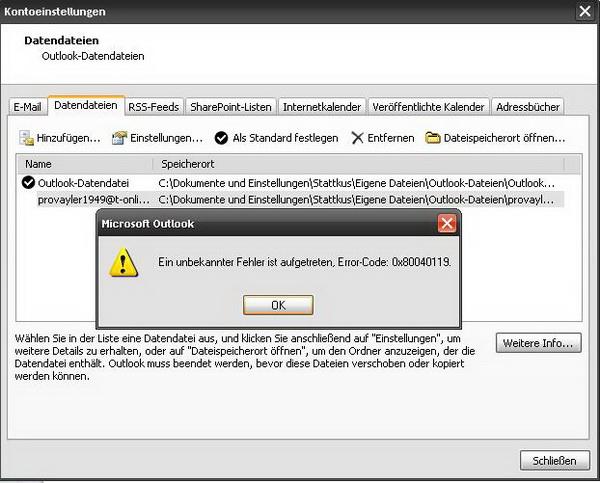Open the RSS-Feeds tab
Screen dimensions: 600x483
coord(153,107)
